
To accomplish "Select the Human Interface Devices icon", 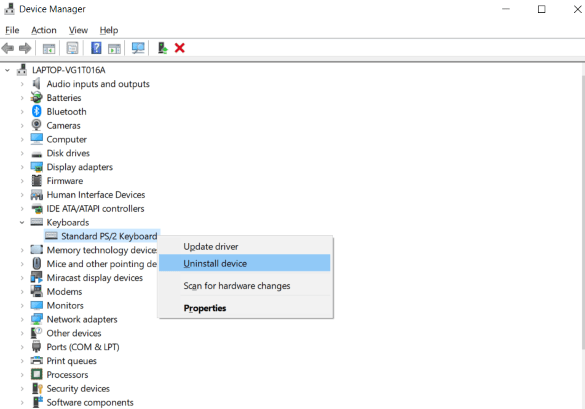I will (x=37, y=194).
